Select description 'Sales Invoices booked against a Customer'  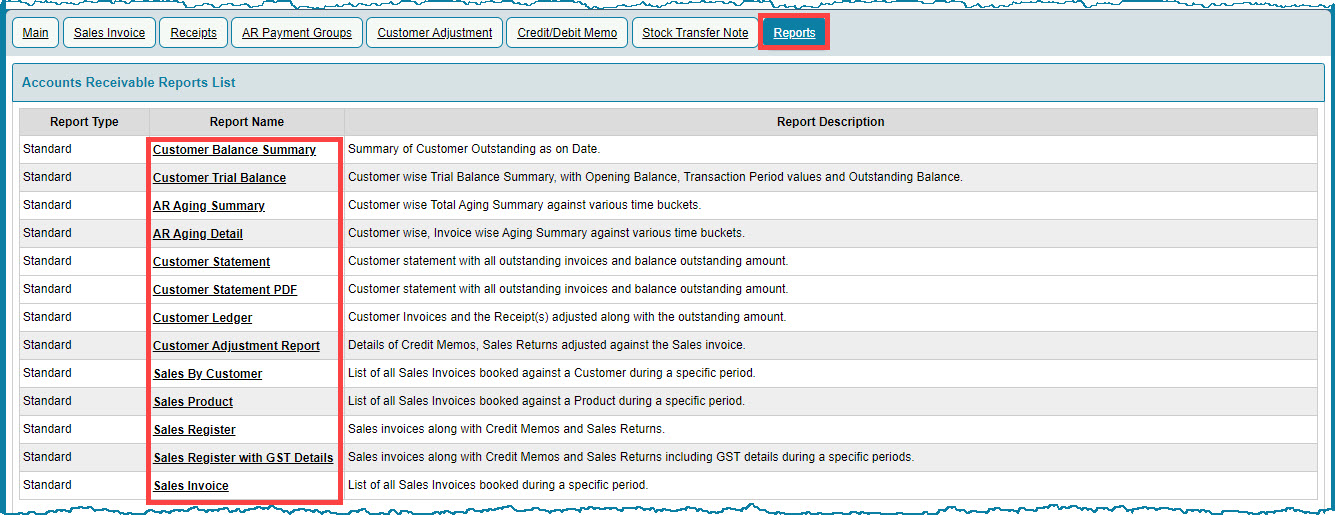coord(551,373)
